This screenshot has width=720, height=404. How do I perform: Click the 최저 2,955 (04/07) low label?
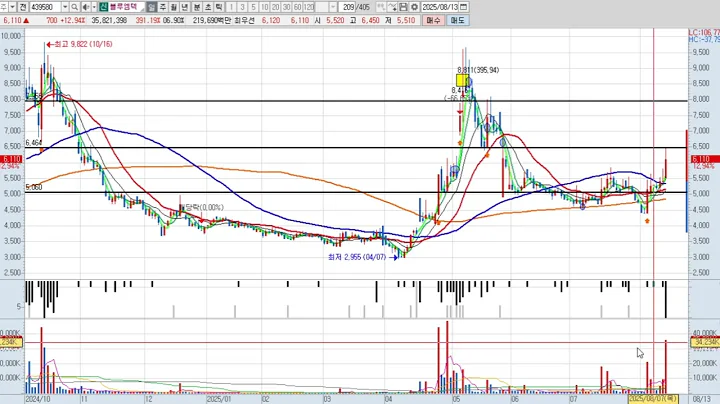357,258
